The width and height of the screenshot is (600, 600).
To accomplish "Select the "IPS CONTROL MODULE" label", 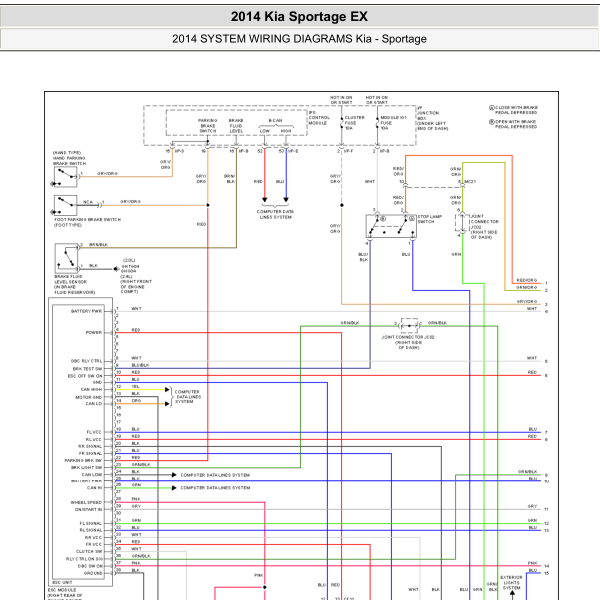I will tap(319, 118).
